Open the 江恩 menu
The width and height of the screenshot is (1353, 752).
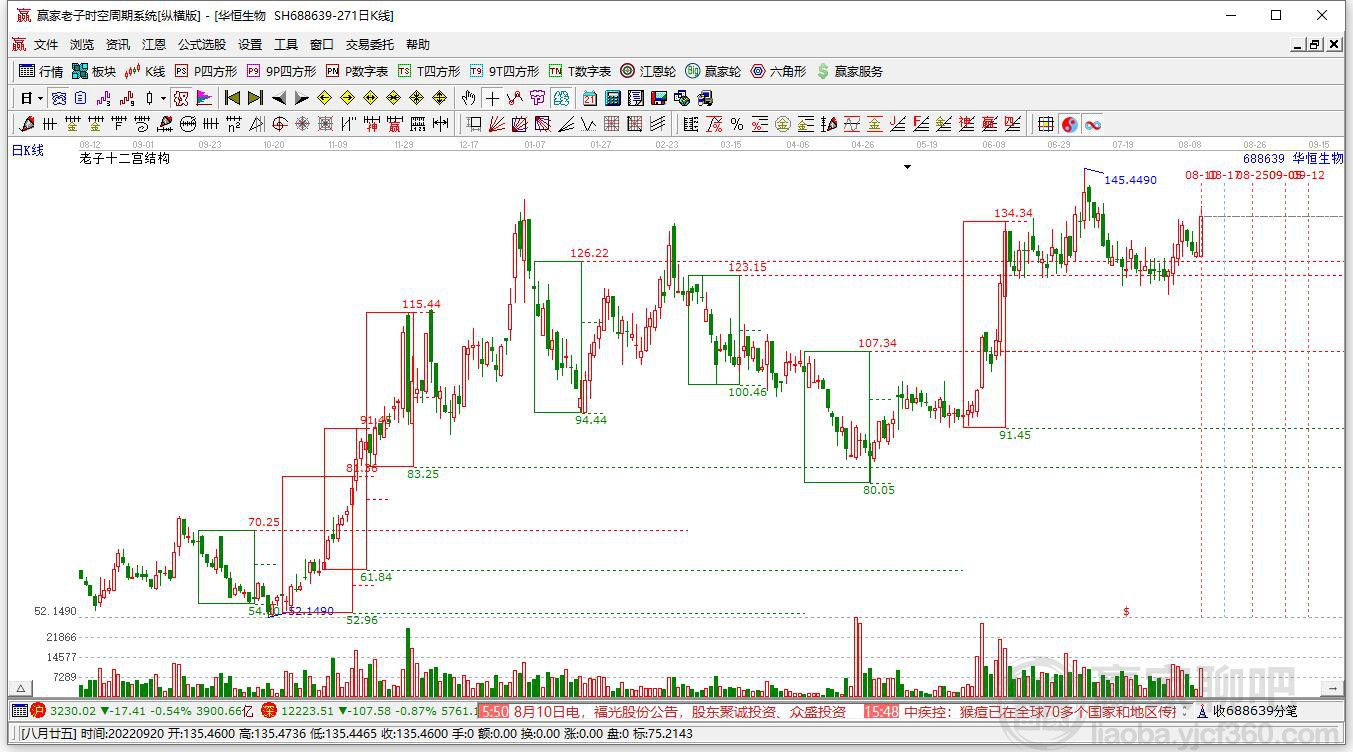tap(154, 45)
